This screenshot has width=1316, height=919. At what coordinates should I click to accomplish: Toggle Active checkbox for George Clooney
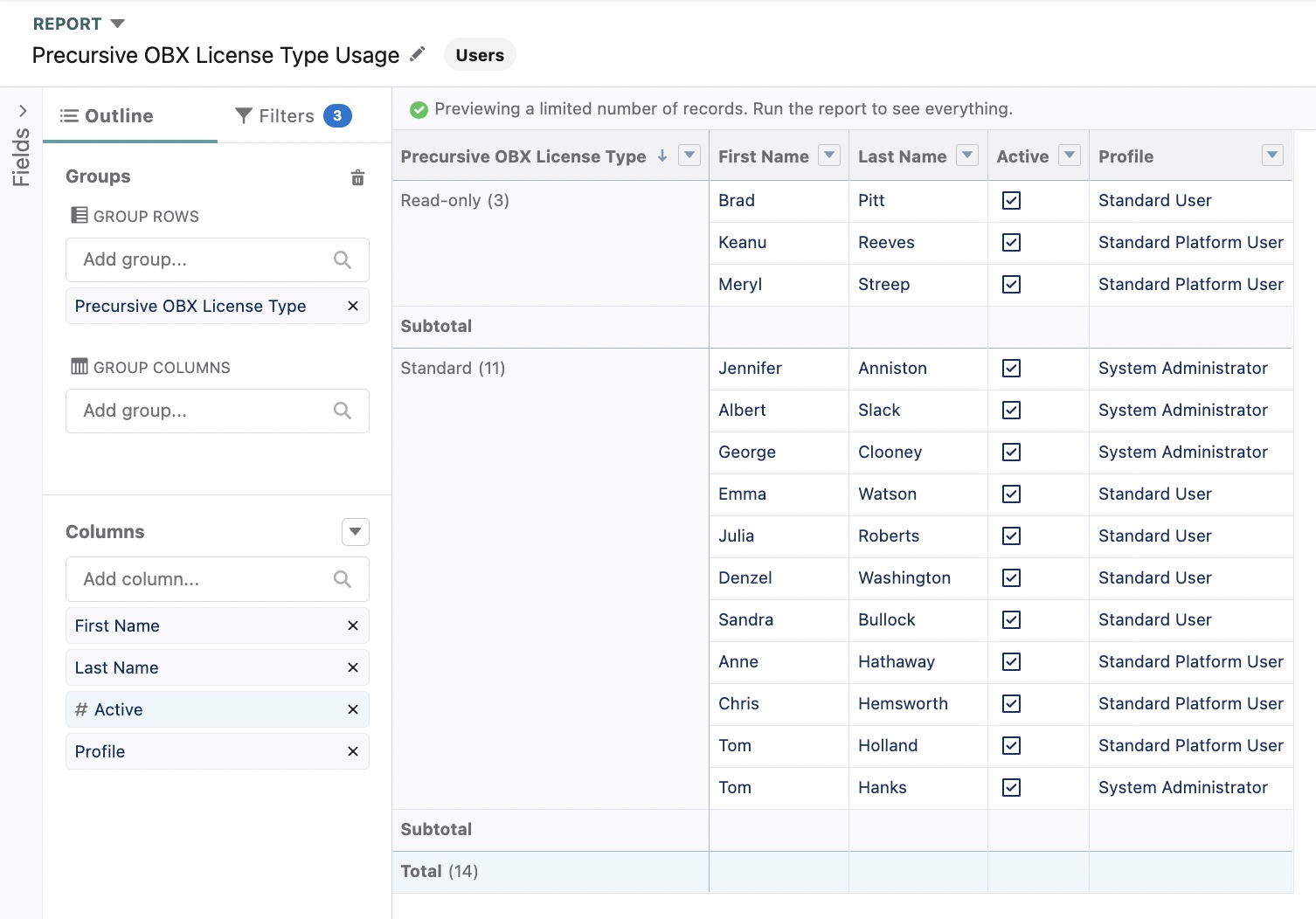coord(1011,452)
